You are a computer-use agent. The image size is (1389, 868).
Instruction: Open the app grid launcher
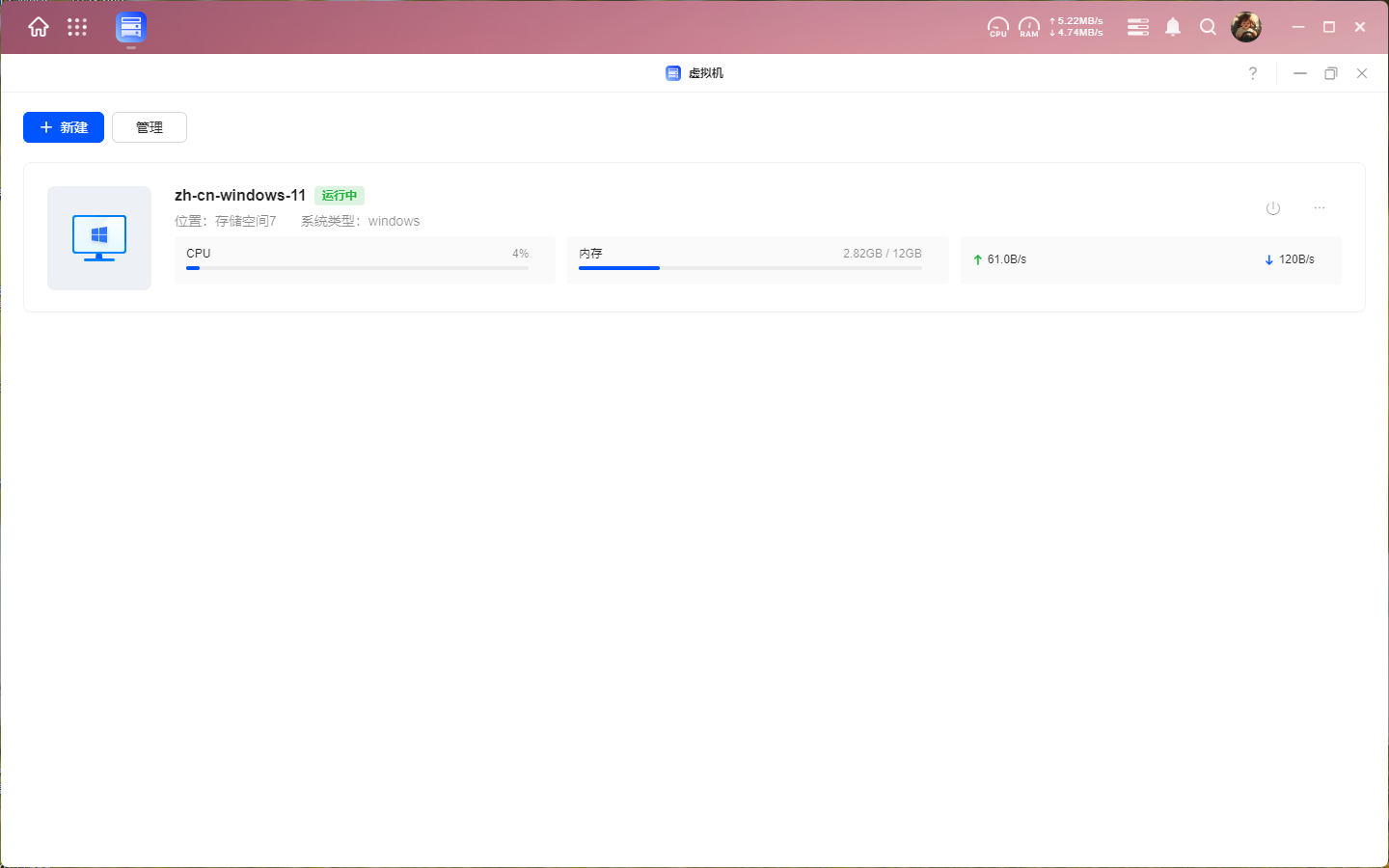77,27
